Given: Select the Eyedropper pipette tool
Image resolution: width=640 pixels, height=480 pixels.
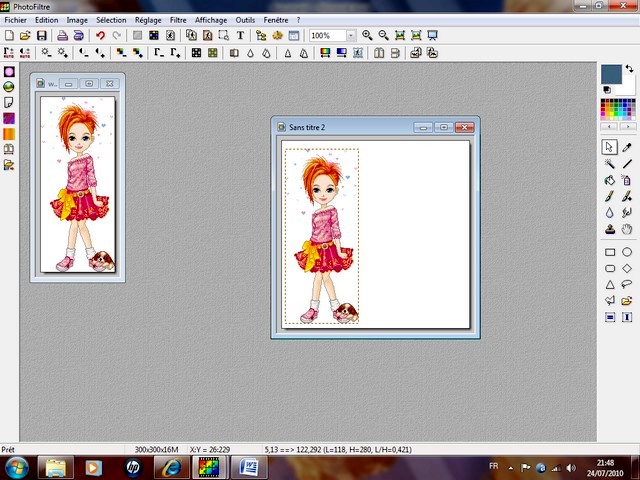Looking at the screenshot, I should tap(627, 147).
